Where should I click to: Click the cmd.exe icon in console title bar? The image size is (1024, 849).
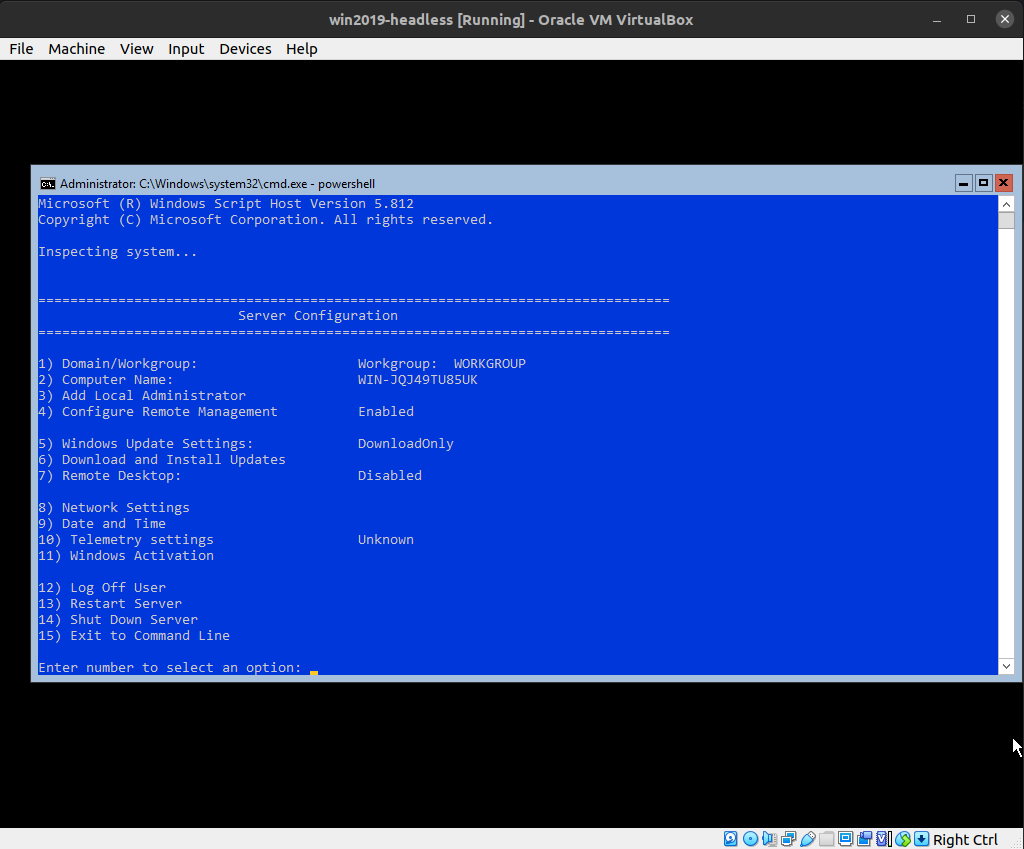click(x=48, y=184)
